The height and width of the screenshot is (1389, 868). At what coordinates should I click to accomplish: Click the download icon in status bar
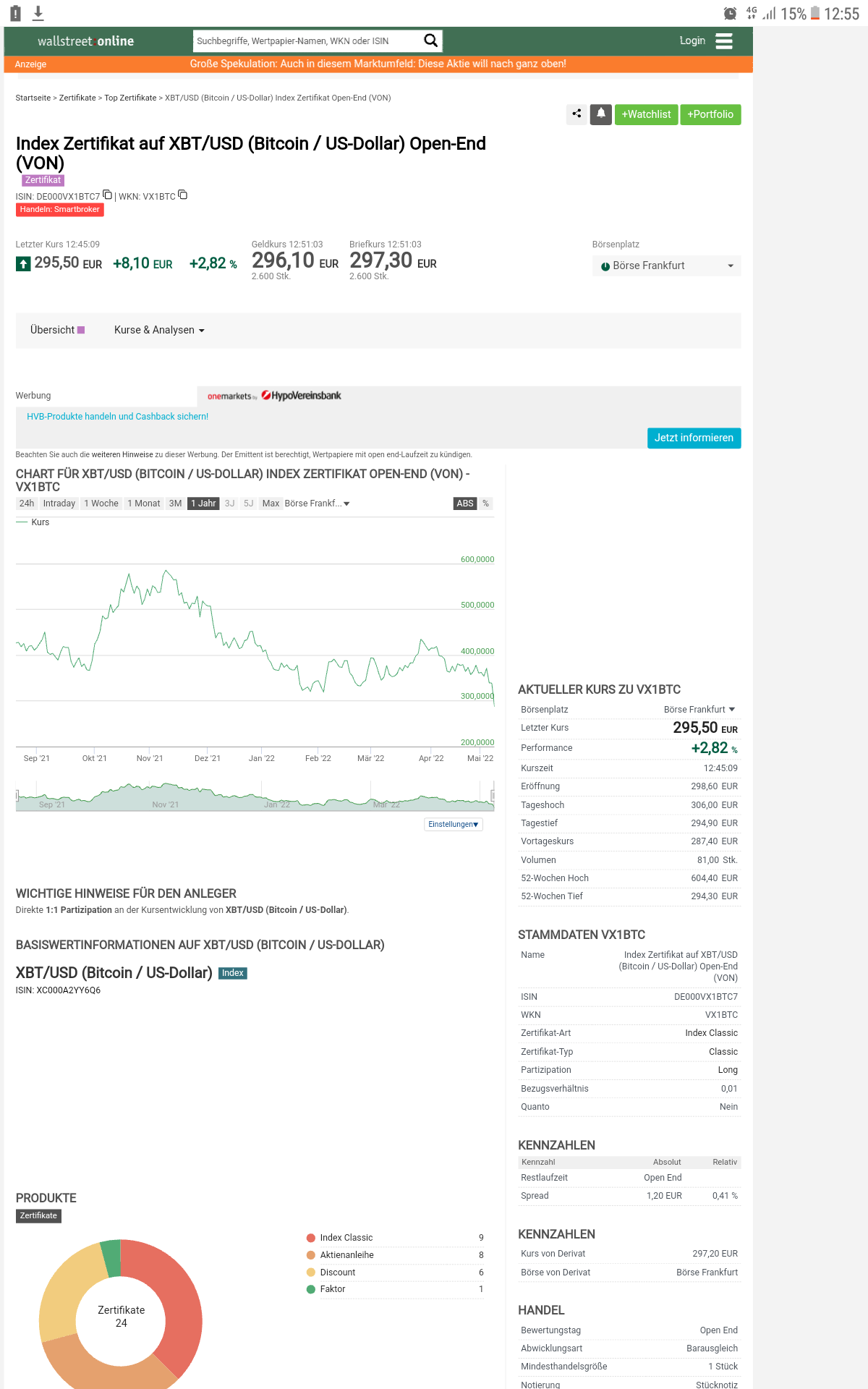(x=38, y=13)
